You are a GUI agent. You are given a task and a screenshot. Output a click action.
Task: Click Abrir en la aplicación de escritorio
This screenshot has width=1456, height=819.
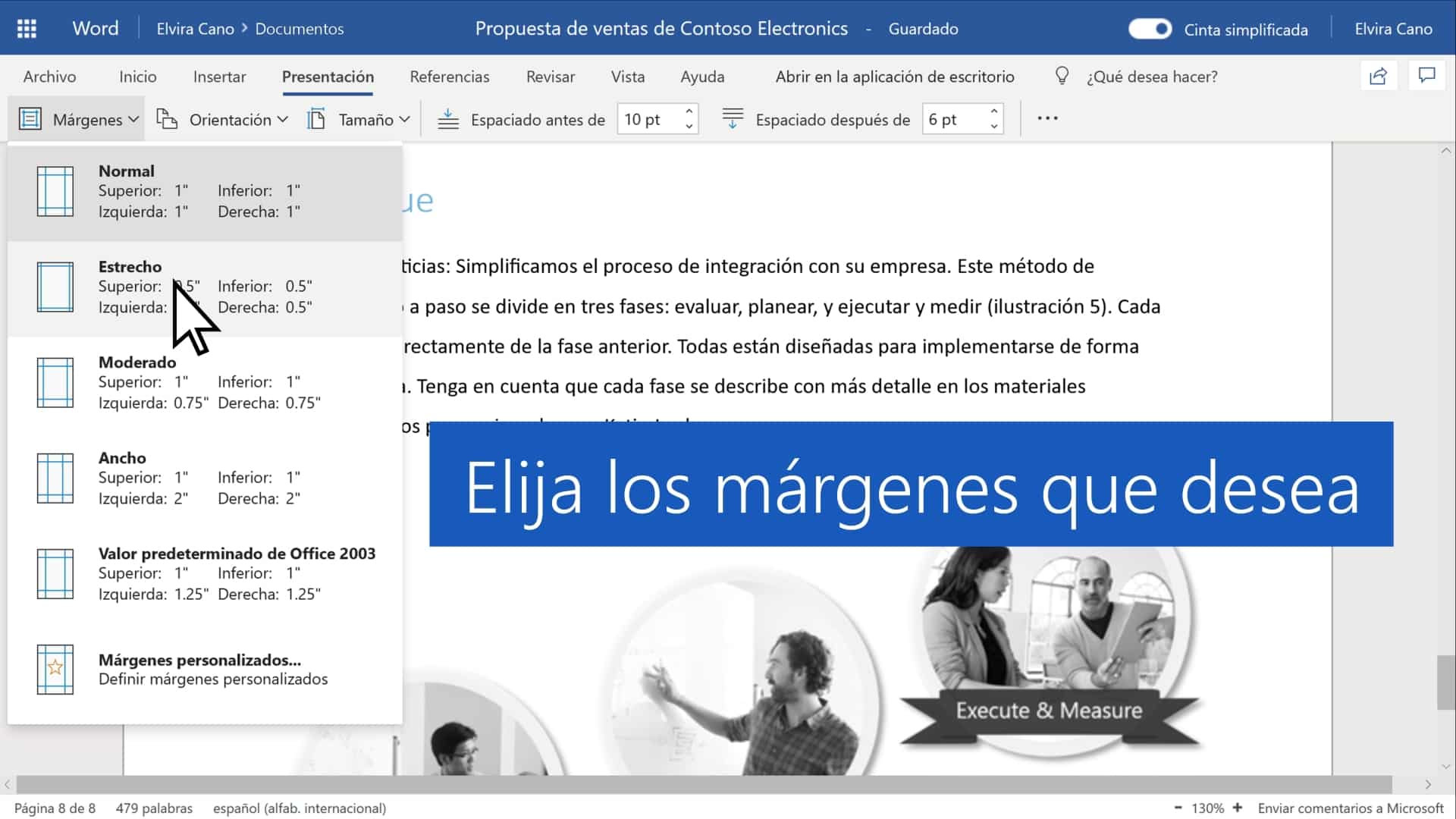(894, 77)
